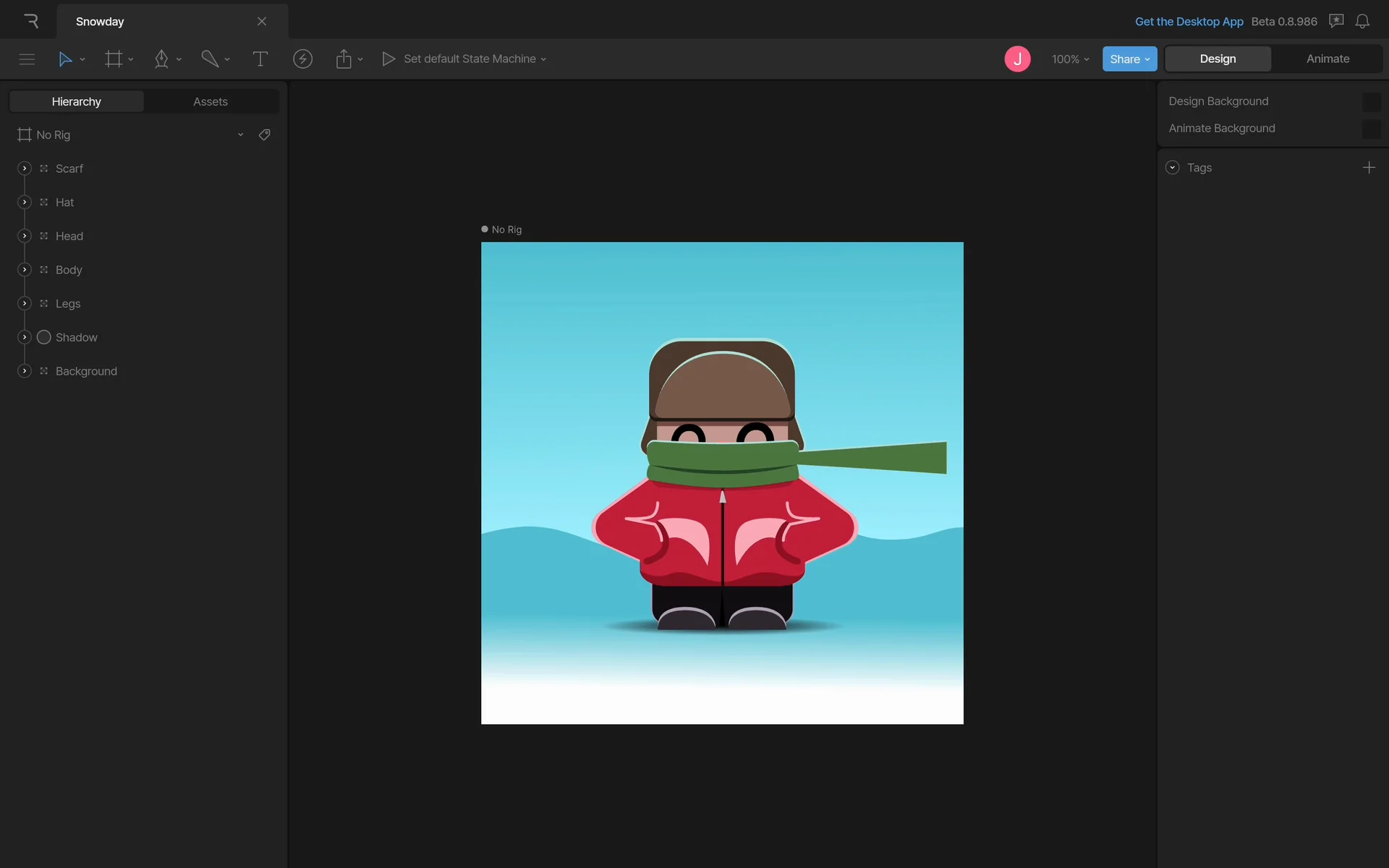Select the Text tool
This screenshot has width=1389, height=868.
260,59
